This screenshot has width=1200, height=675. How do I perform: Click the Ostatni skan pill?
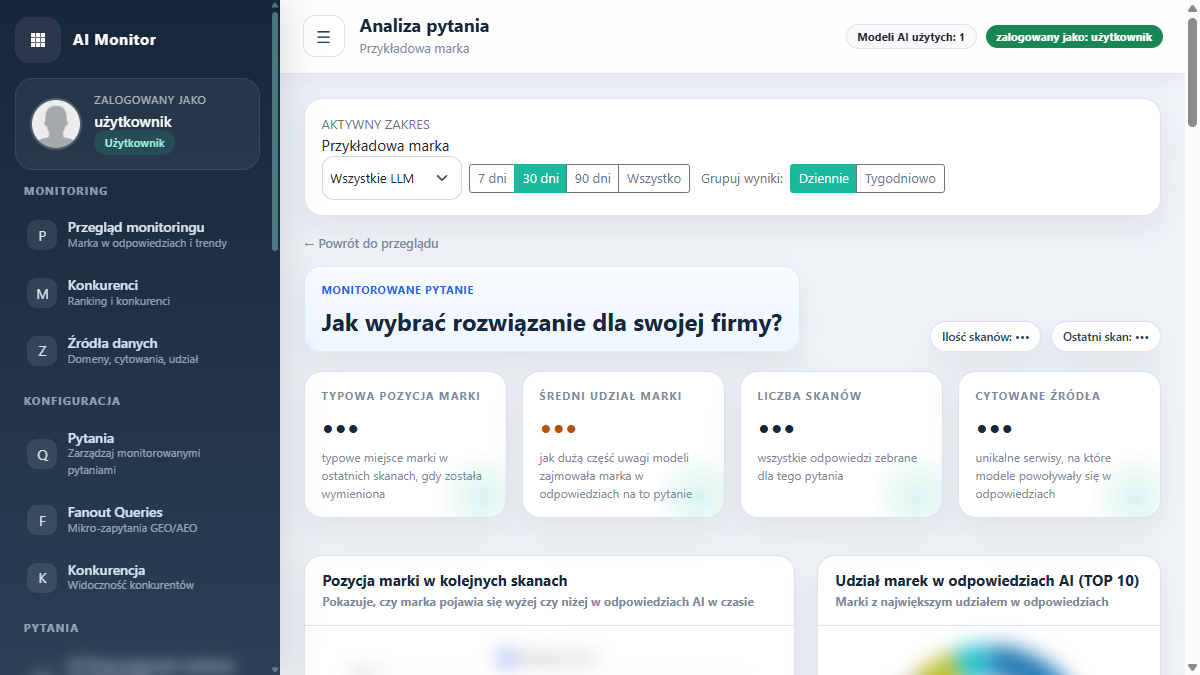click(x=1106, y=337)
